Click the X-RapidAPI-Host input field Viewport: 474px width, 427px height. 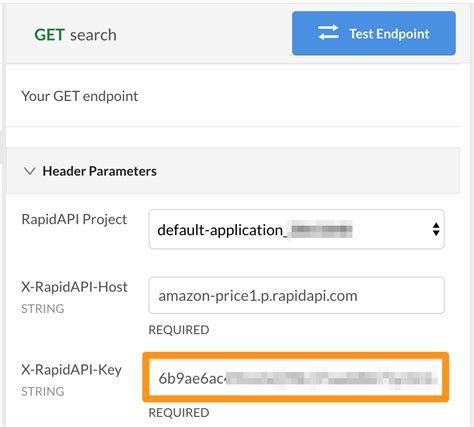296,295
